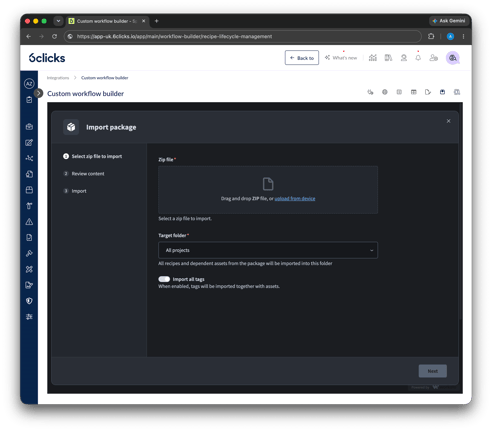Click the Back to button
Viewport: 492px width, 431px height.
(x=302, y=58)
